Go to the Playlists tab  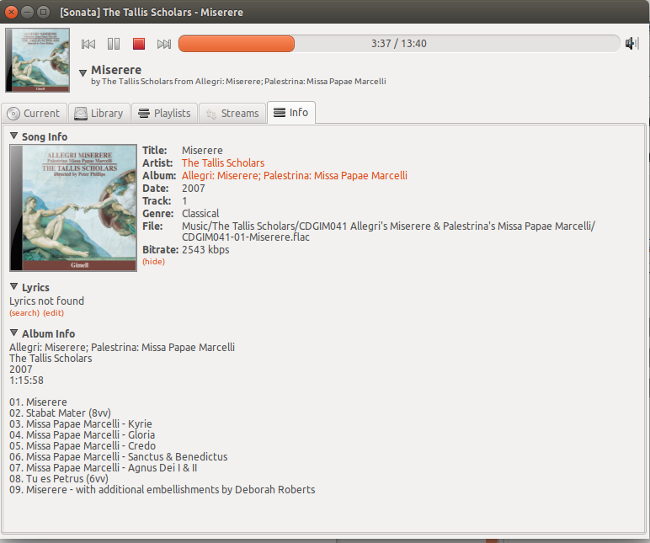pos(164,113)
